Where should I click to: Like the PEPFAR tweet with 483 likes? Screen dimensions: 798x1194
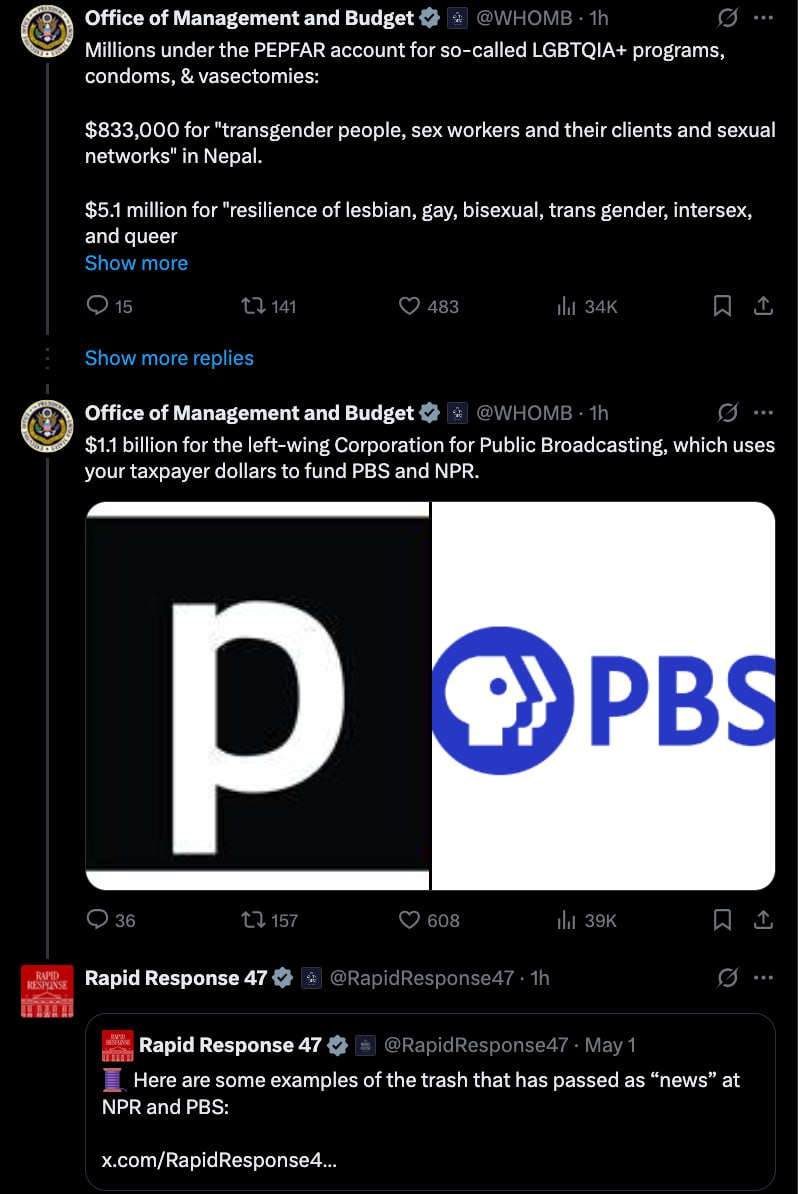[x=429, y=306]
